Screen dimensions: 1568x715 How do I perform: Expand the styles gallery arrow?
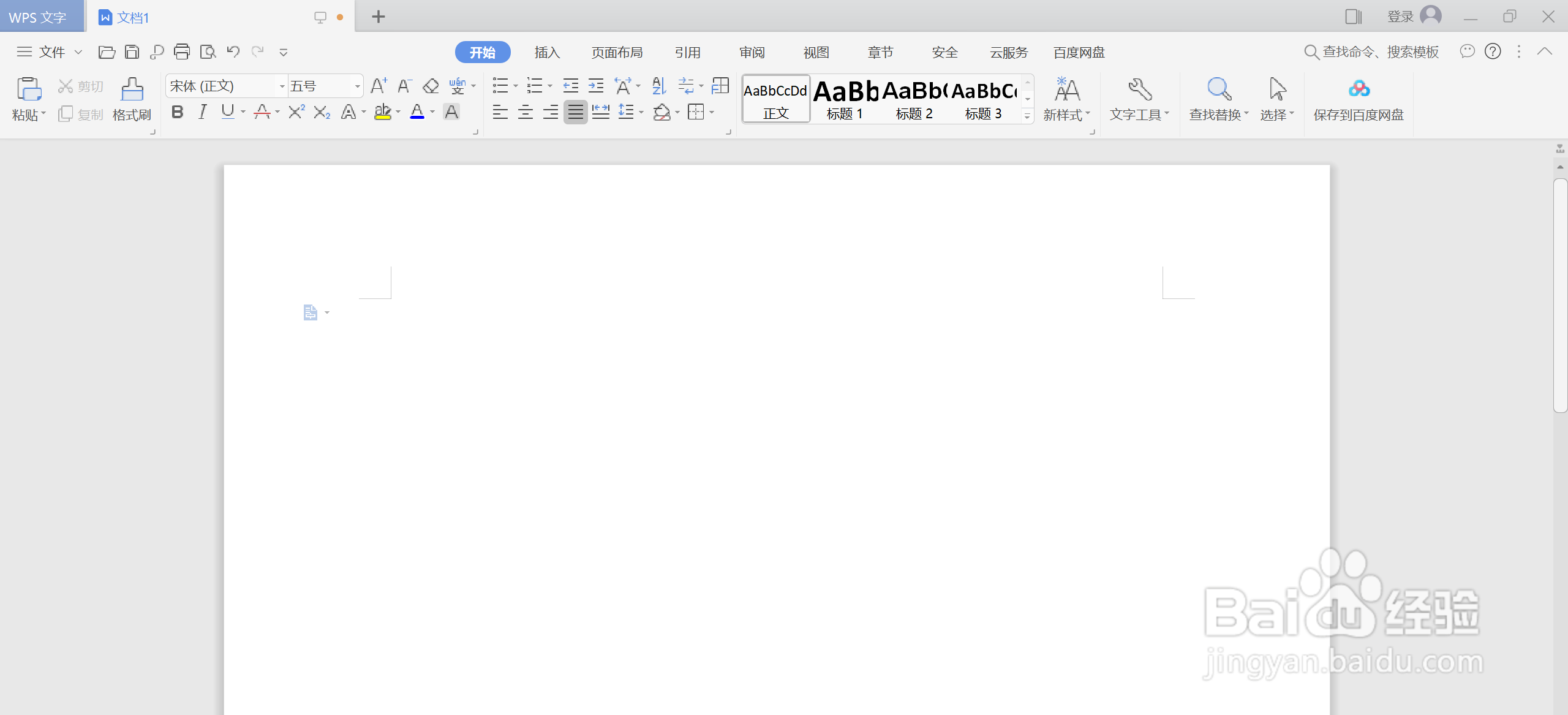point(1027,116)
